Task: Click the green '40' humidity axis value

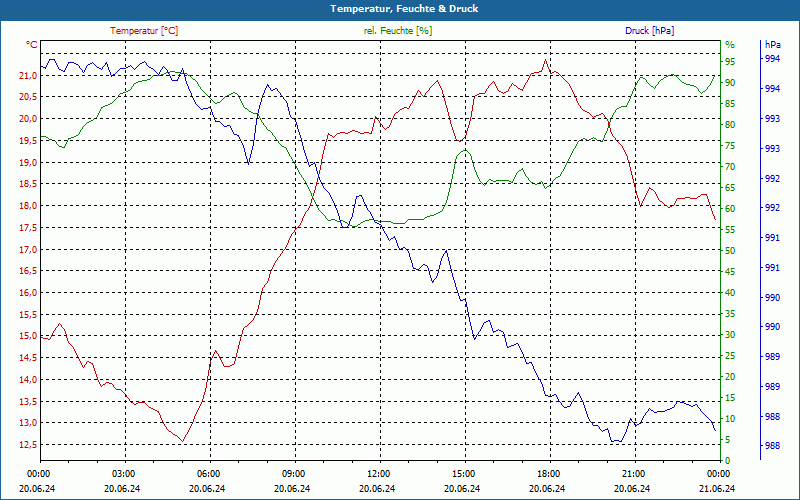Action: click(730, 293)
